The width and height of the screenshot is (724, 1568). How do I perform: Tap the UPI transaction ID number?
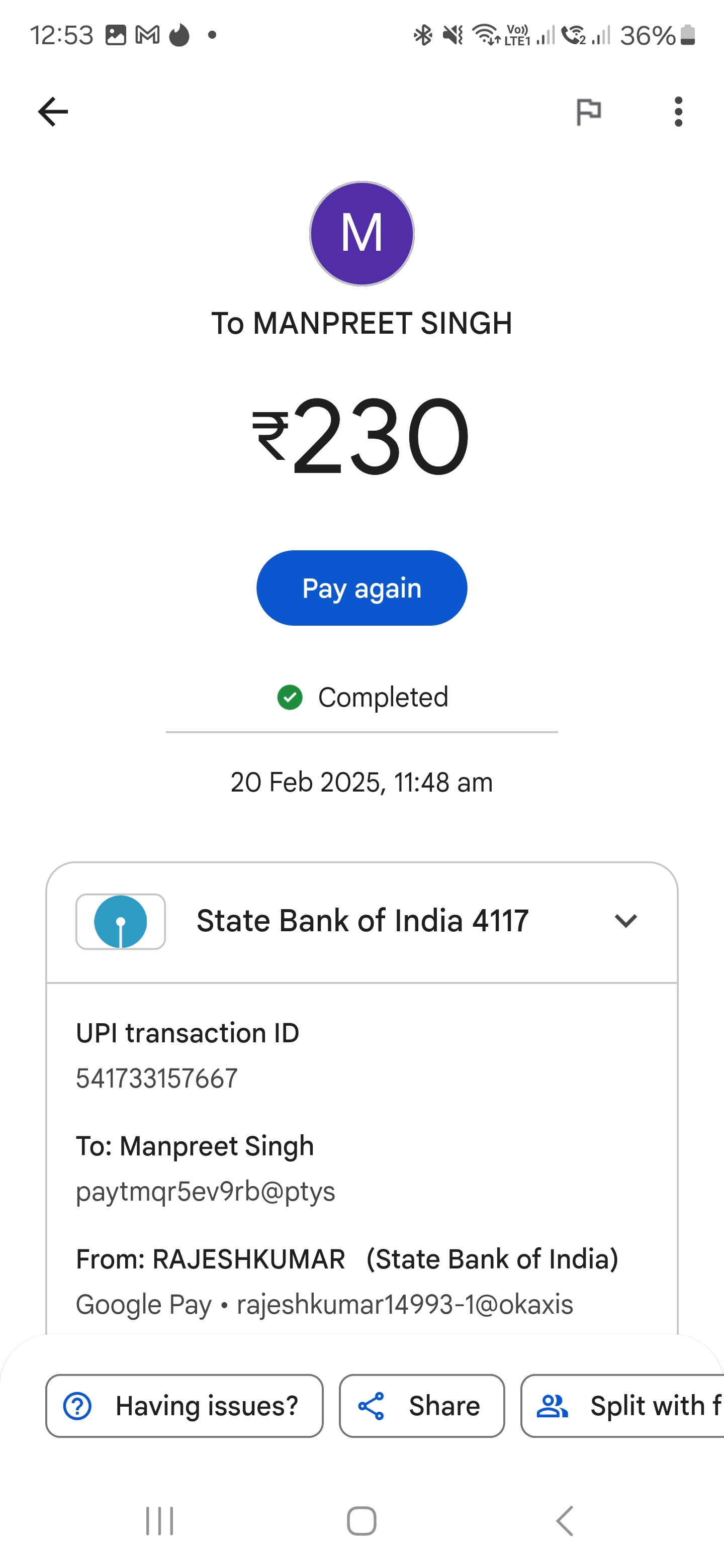[x=156, y=1079]
